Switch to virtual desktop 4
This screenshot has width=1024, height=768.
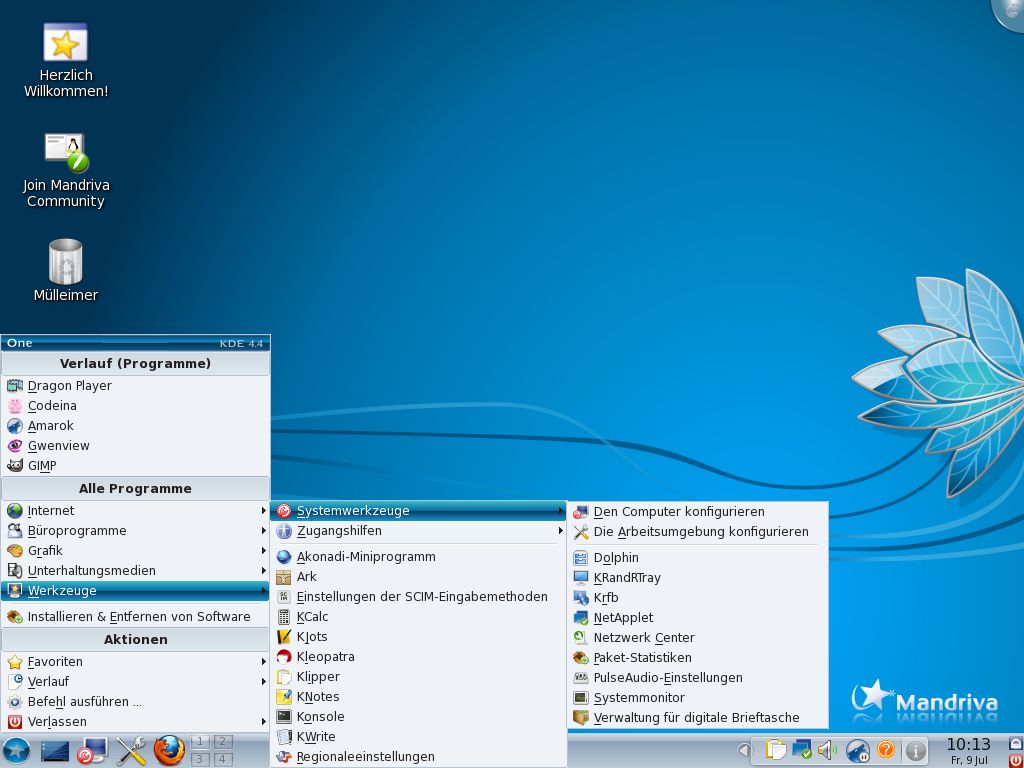click(x=223, y=759)
